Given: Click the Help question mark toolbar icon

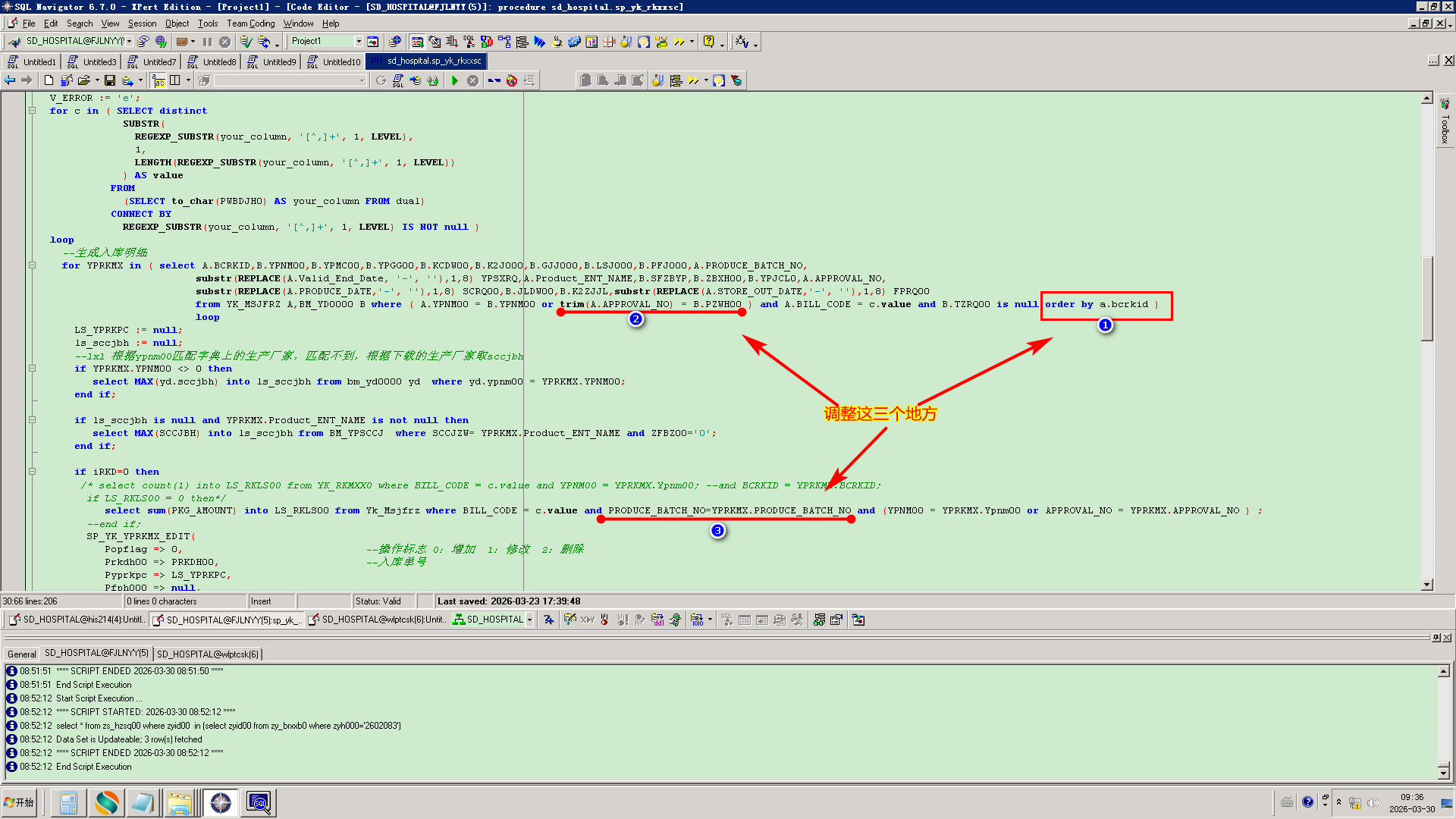Looking at the screenshot, I should (708, 42).
